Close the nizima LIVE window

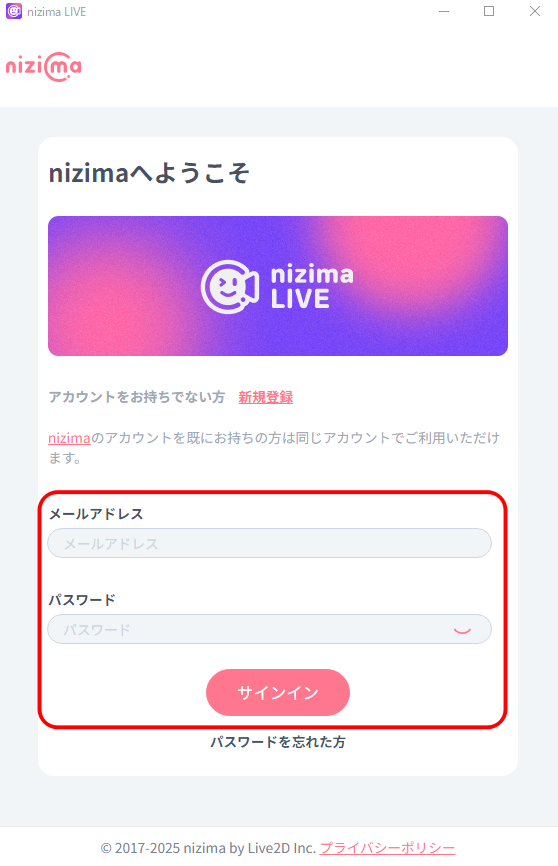click(x=535, y=11)
